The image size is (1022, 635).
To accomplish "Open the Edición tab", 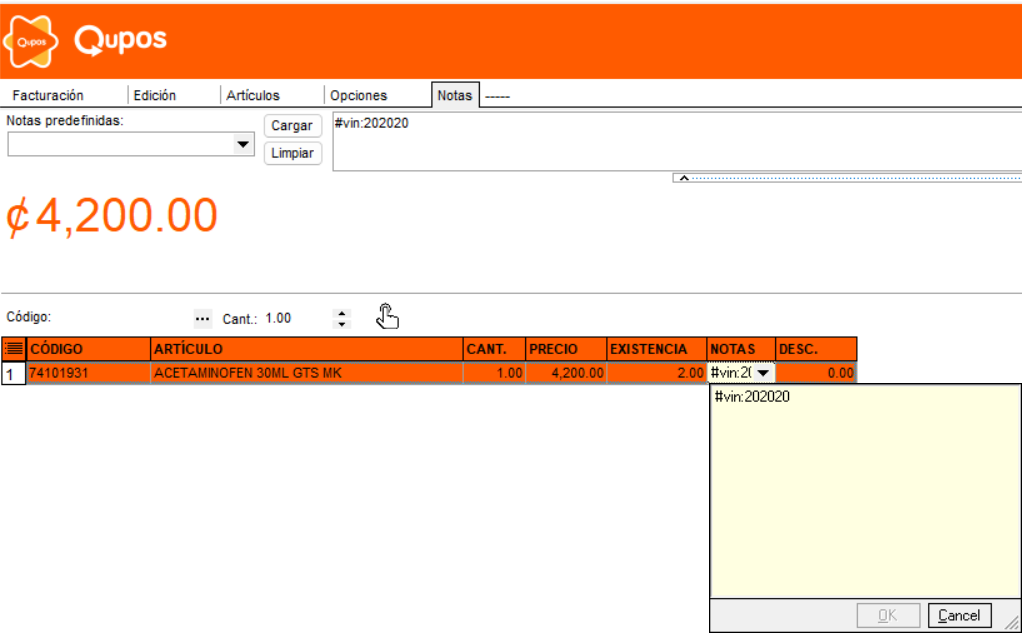I will point(155,95).
